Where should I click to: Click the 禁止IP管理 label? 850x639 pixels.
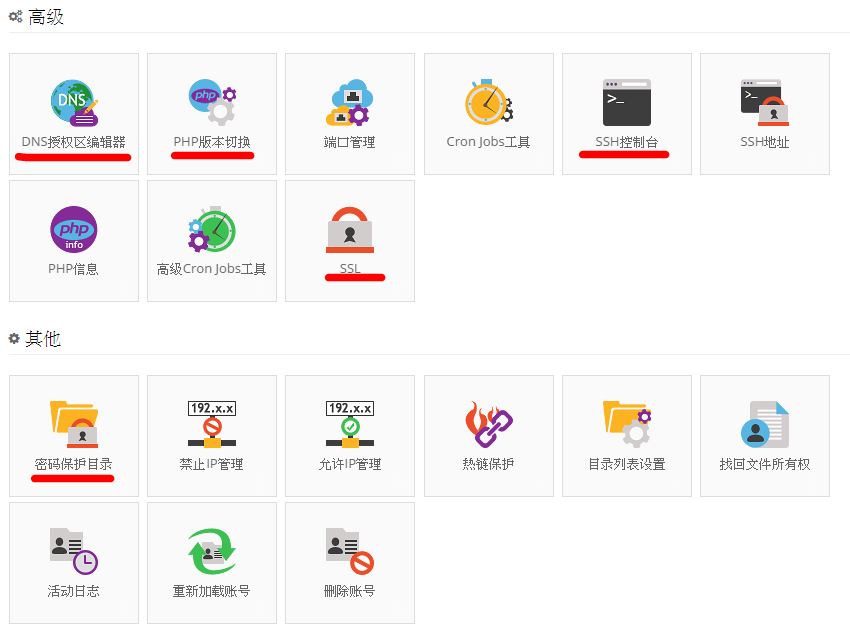click(x=211, y=464)
